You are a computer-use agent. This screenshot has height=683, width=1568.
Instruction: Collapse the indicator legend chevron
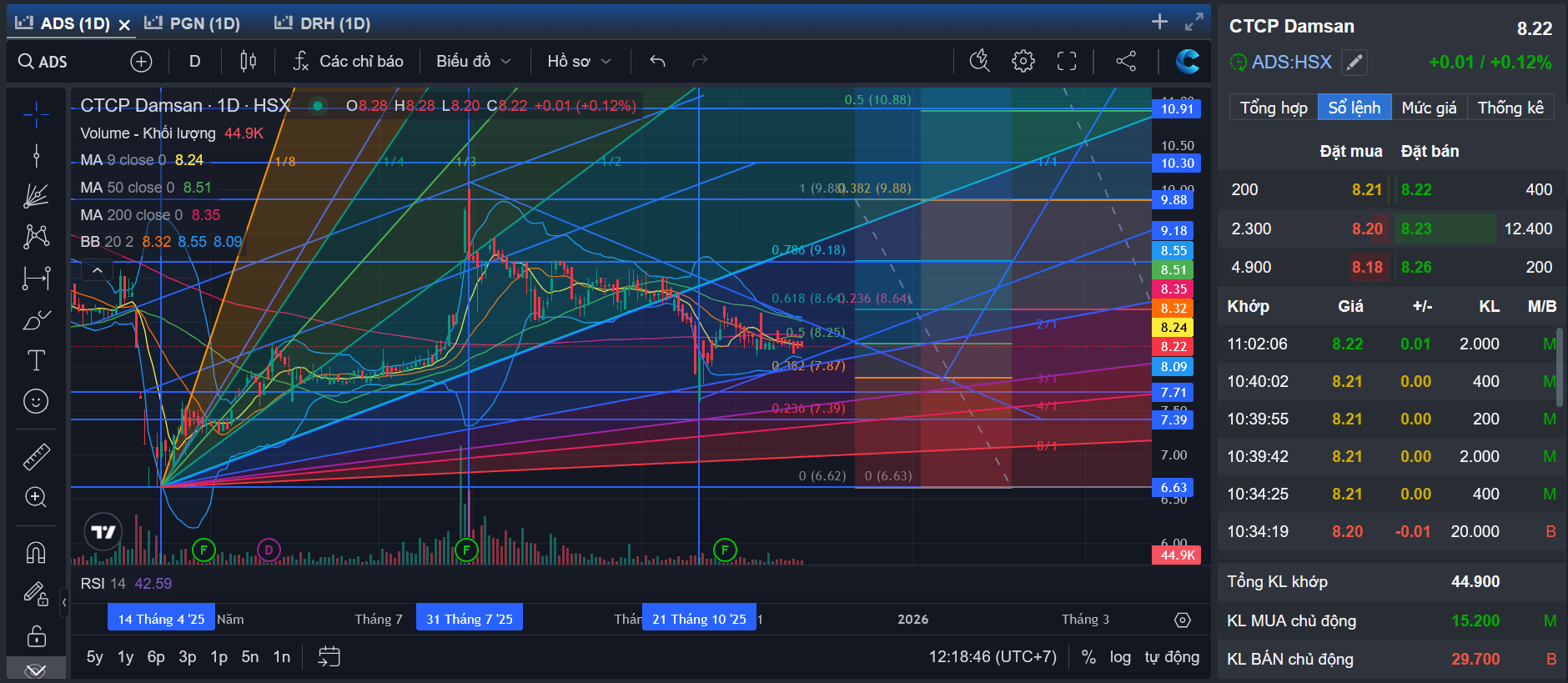(98, 270)
